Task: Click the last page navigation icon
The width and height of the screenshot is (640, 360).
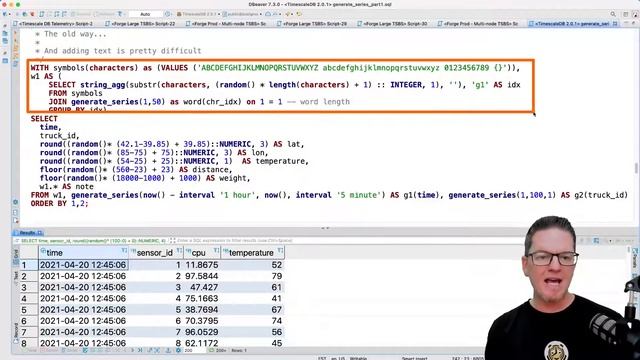Action: (140, 351)
